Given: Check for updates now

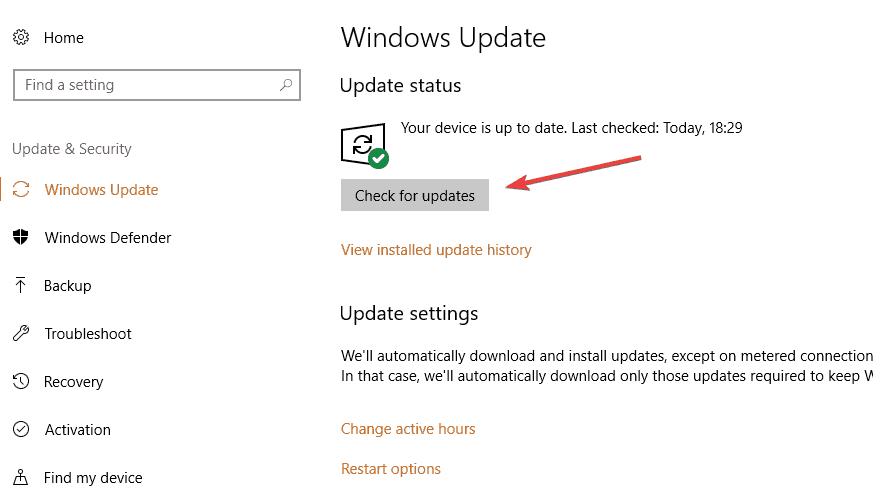Looking at the screenshot, I should coord(415,195).
